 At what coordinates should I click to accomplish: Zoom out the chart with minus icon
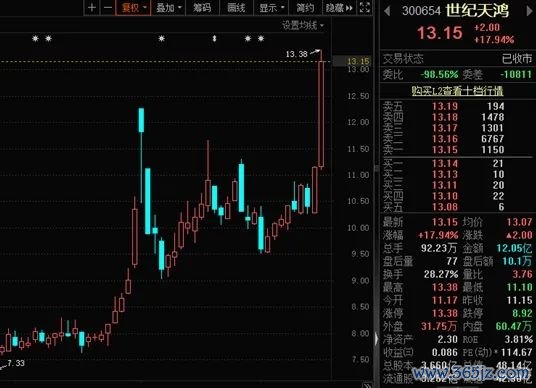pos(108,8)
